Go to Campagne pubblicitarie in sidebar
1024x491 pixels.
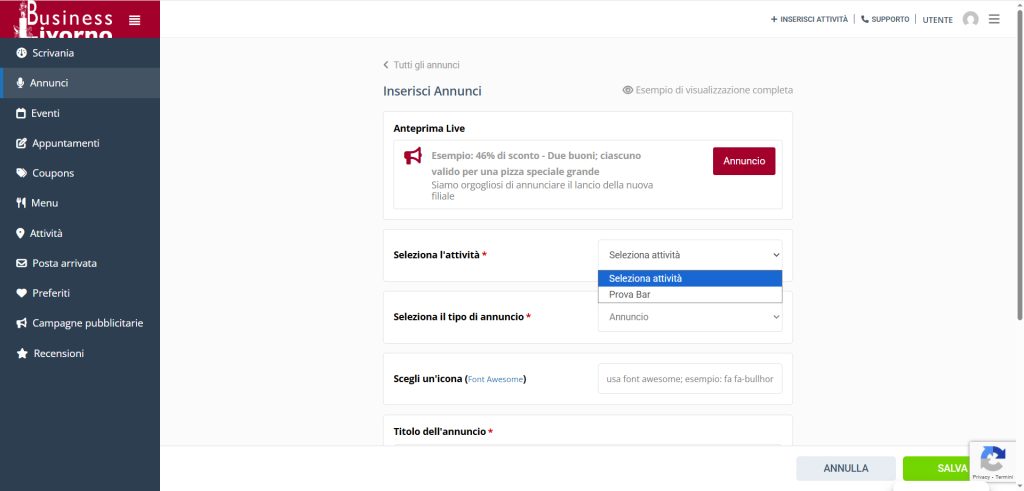(x=87, y=323)
